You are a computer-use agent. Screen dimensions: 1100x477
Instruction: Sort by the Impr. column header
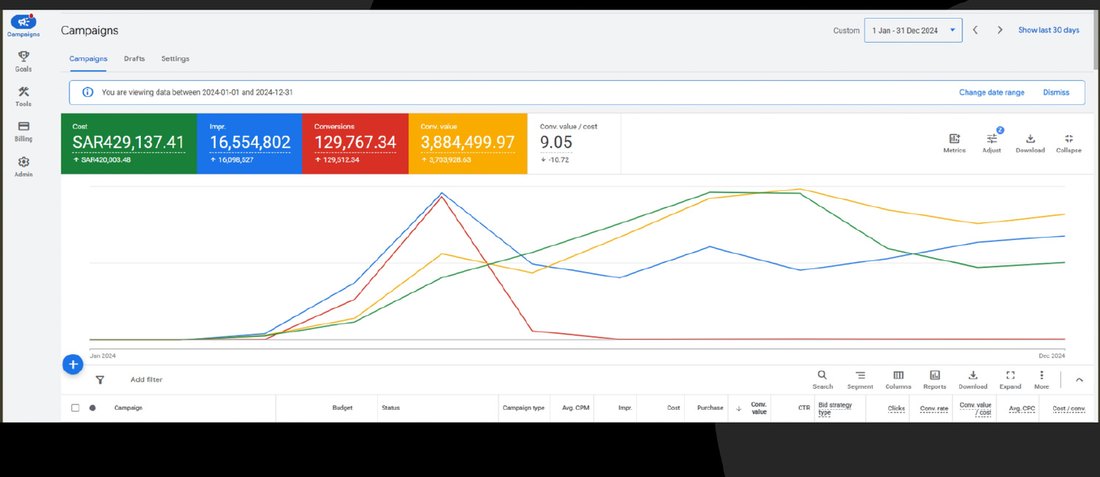click(x=625, y=408)
